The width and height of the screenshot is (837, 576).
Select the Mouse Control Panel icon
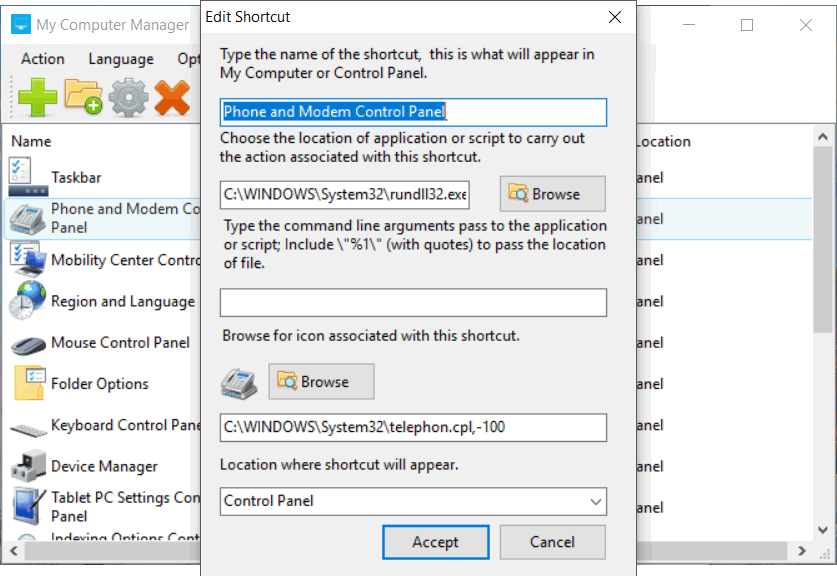[28, 343]
